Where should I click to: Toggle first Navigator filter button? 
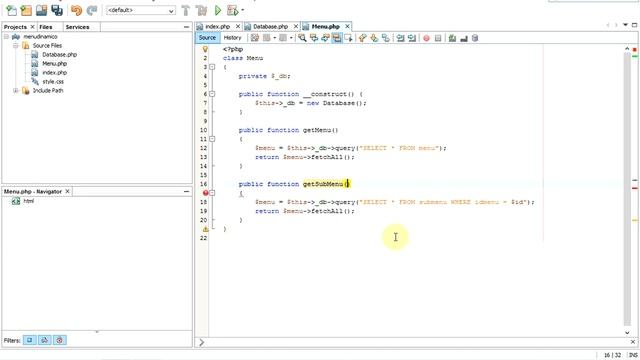(30, 340)
